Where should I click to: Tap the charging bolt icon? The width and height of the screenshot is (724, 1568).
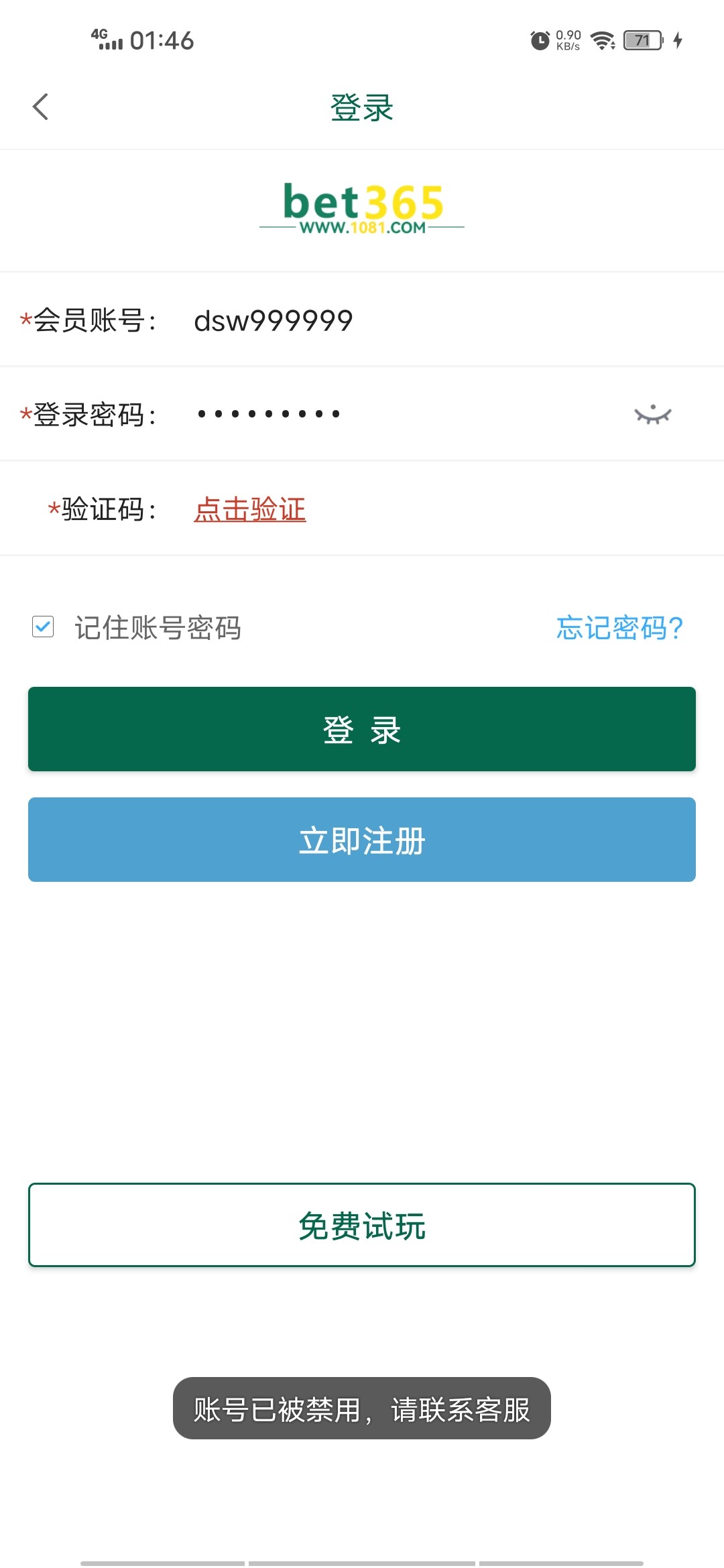678,41
